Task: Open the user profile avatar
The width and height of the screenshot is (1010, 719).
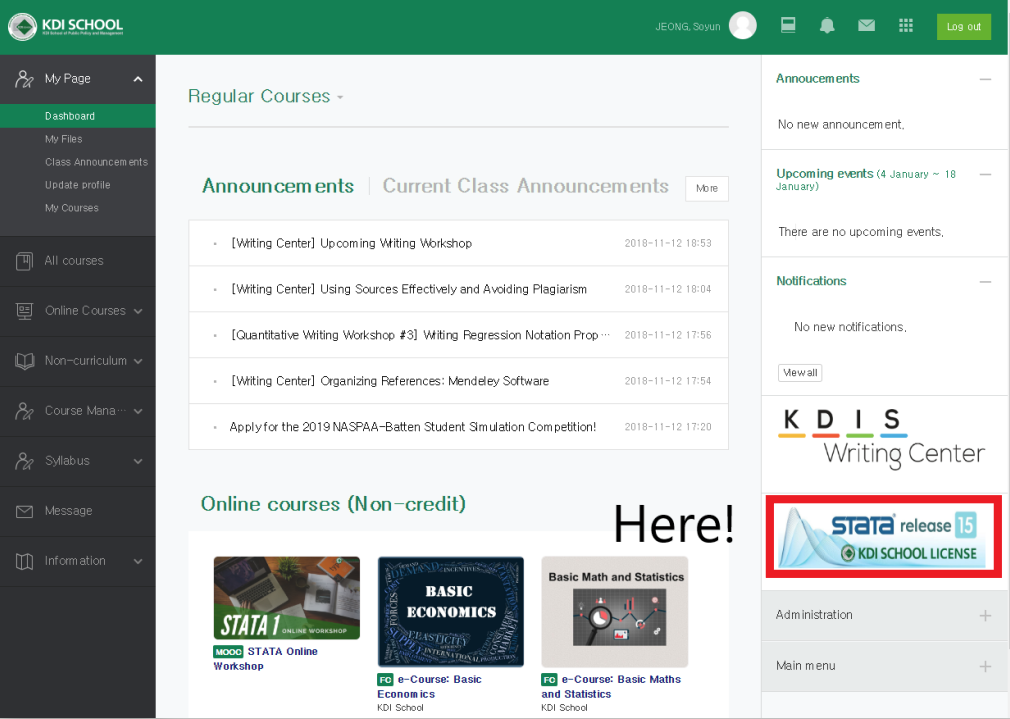Action: [742, 26]
